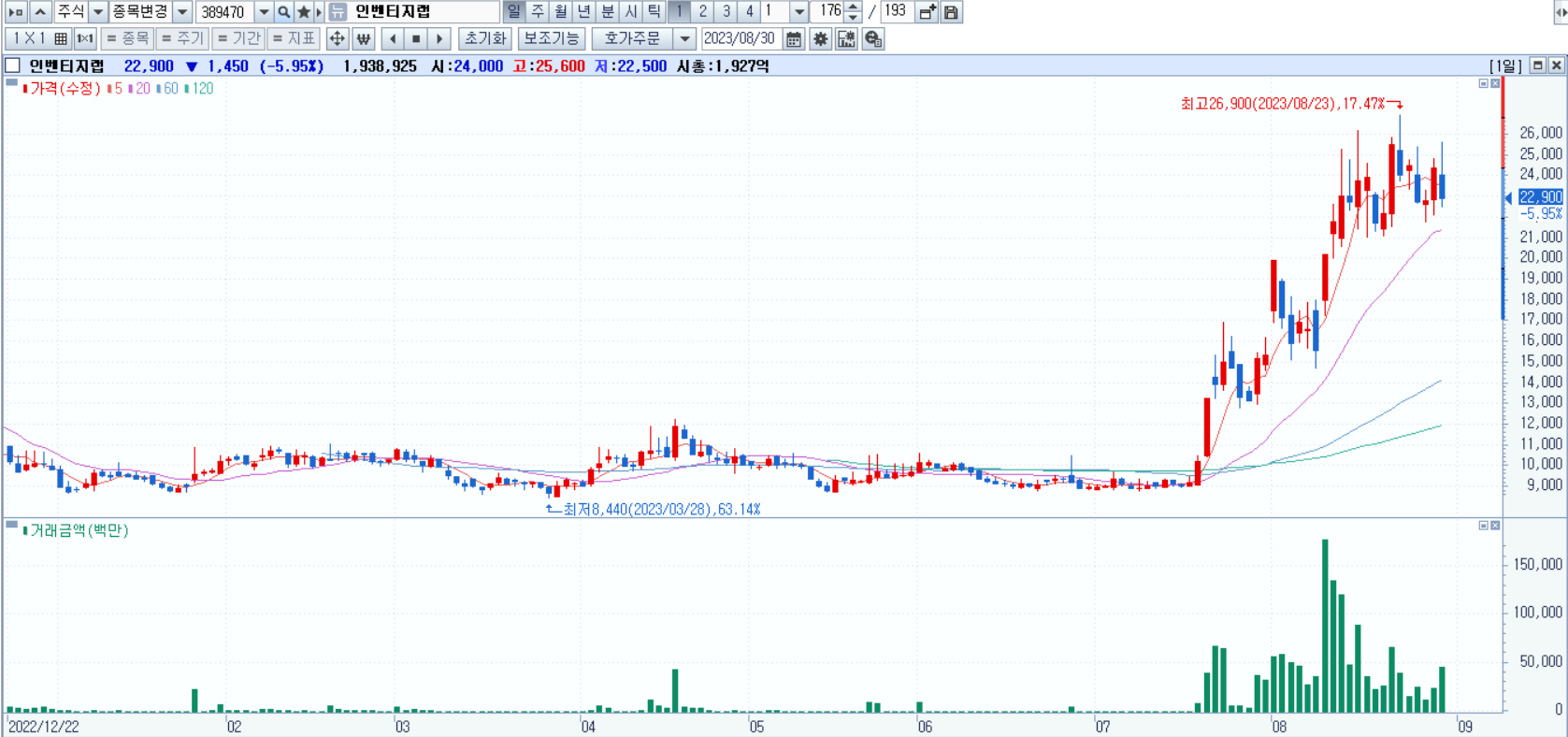Viewport: 1568px width, 737px height.
Task: Toggle interval preset 3 button
Action: pyautogui.click(x=726, y=12)
